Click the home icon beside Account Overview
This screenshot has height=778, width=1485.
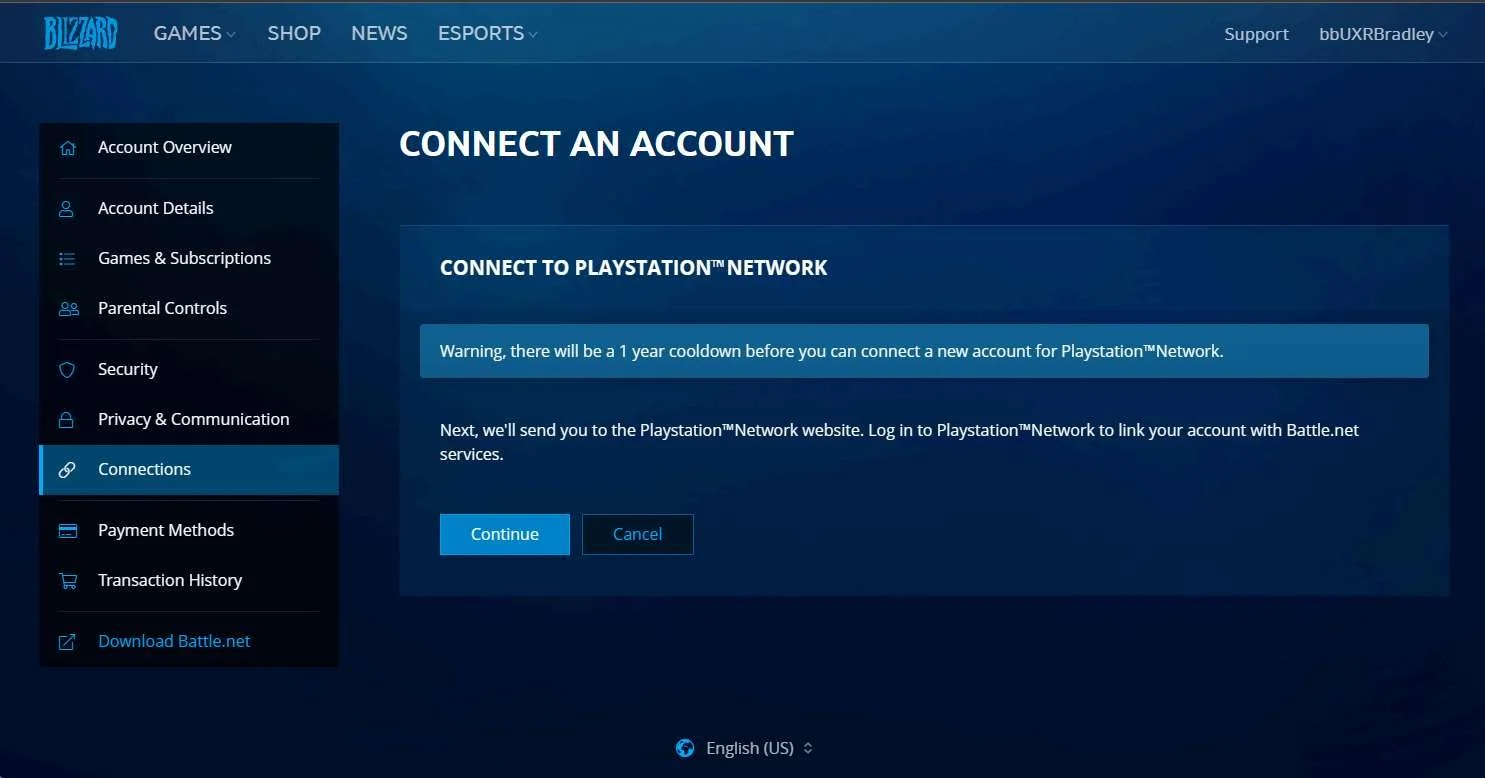coord(67,148)
